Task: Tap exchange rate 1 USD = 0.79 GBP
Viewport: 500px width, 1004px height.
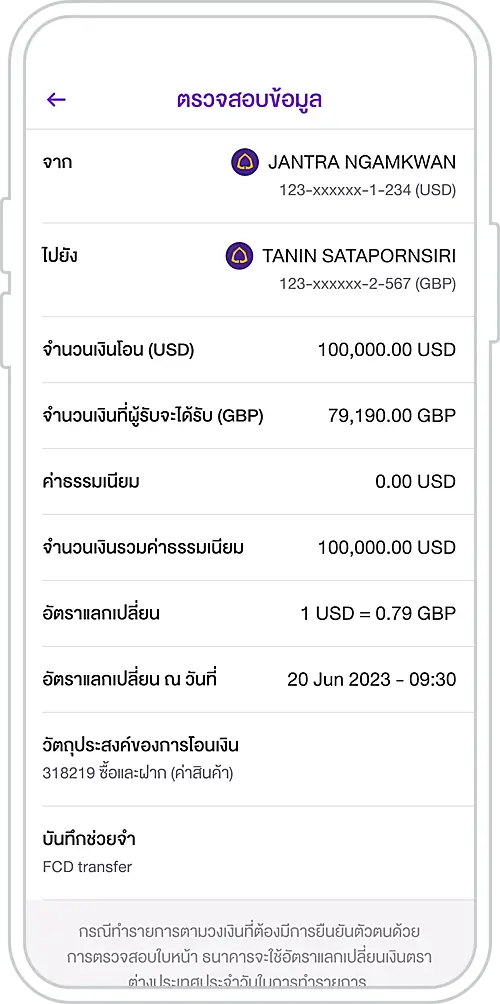Action: coord(378,613)
